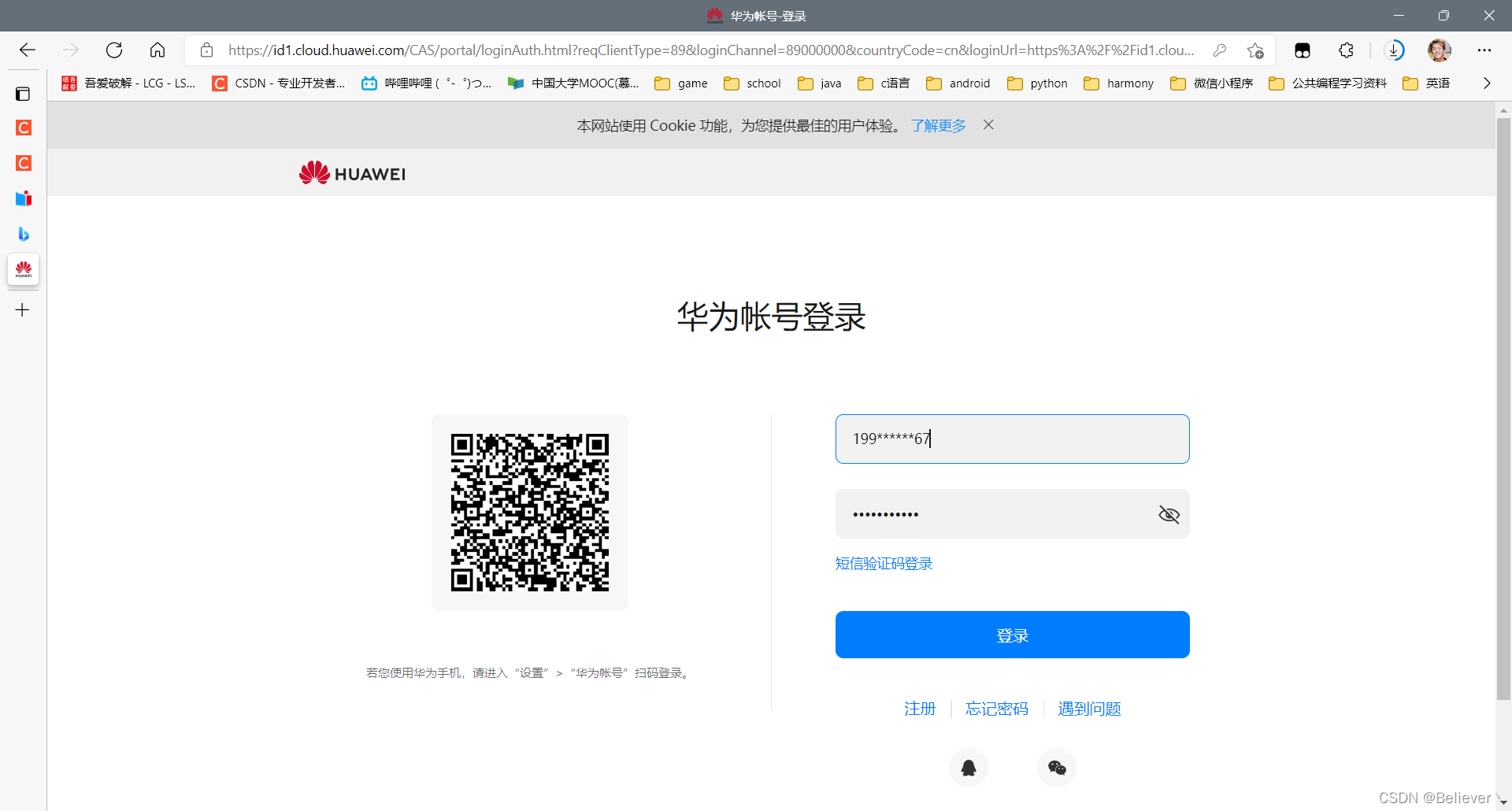Image resolution: width=1512 pixels, height=811 pixels.
Task: Click the address bar URL
Action: pos(711,50)
